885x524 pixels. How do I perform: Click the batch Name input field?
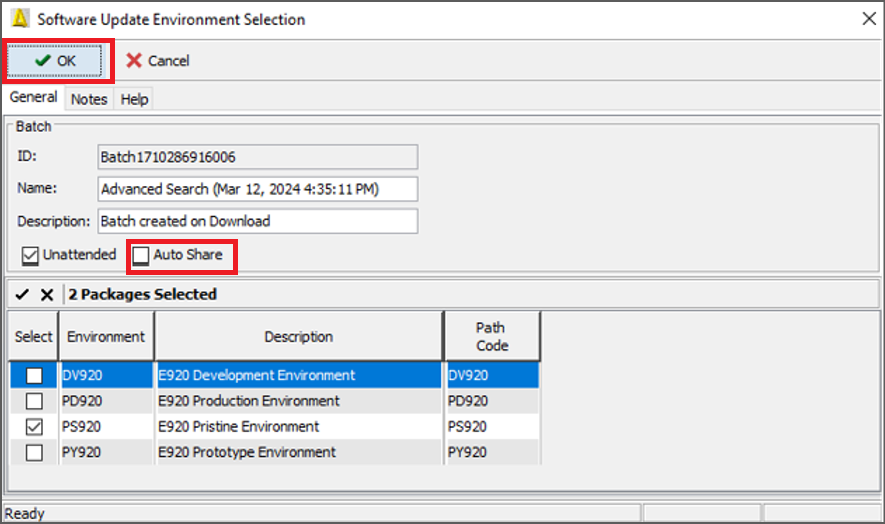click(257, 189)
